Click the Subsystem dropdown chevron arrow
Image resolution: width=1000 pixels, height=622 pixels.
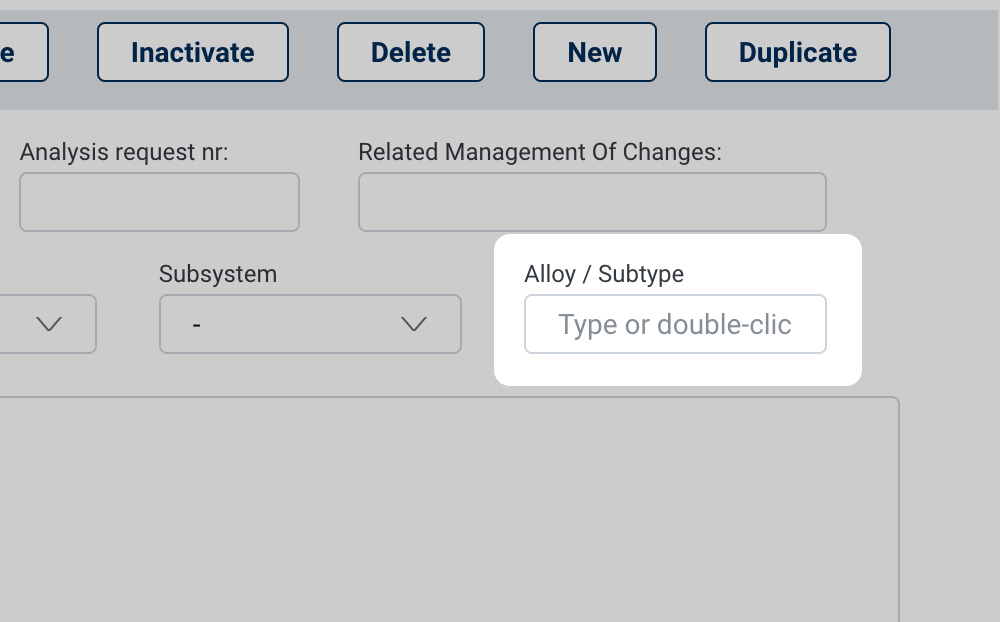414,324
